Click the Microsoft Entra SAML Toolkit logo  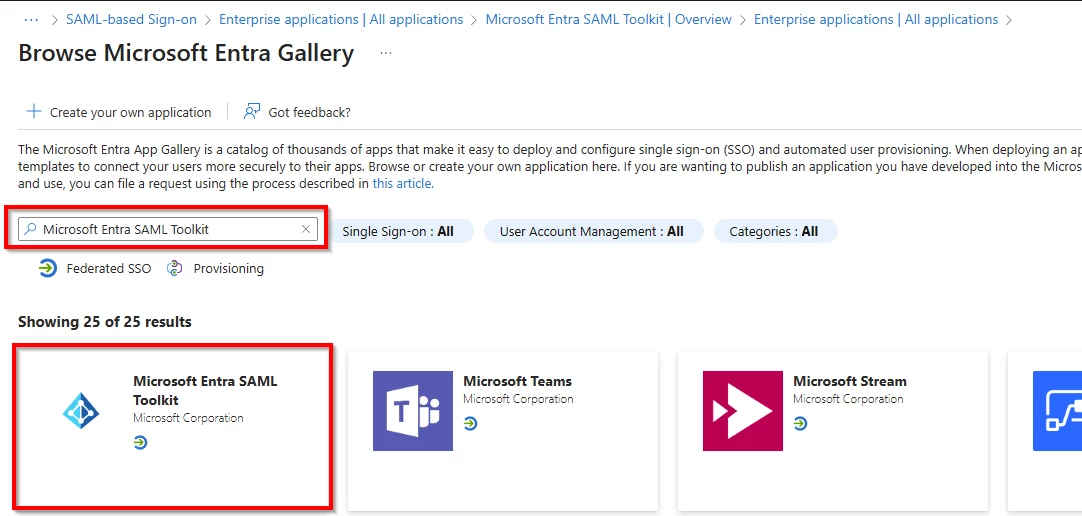pos(81,412)
